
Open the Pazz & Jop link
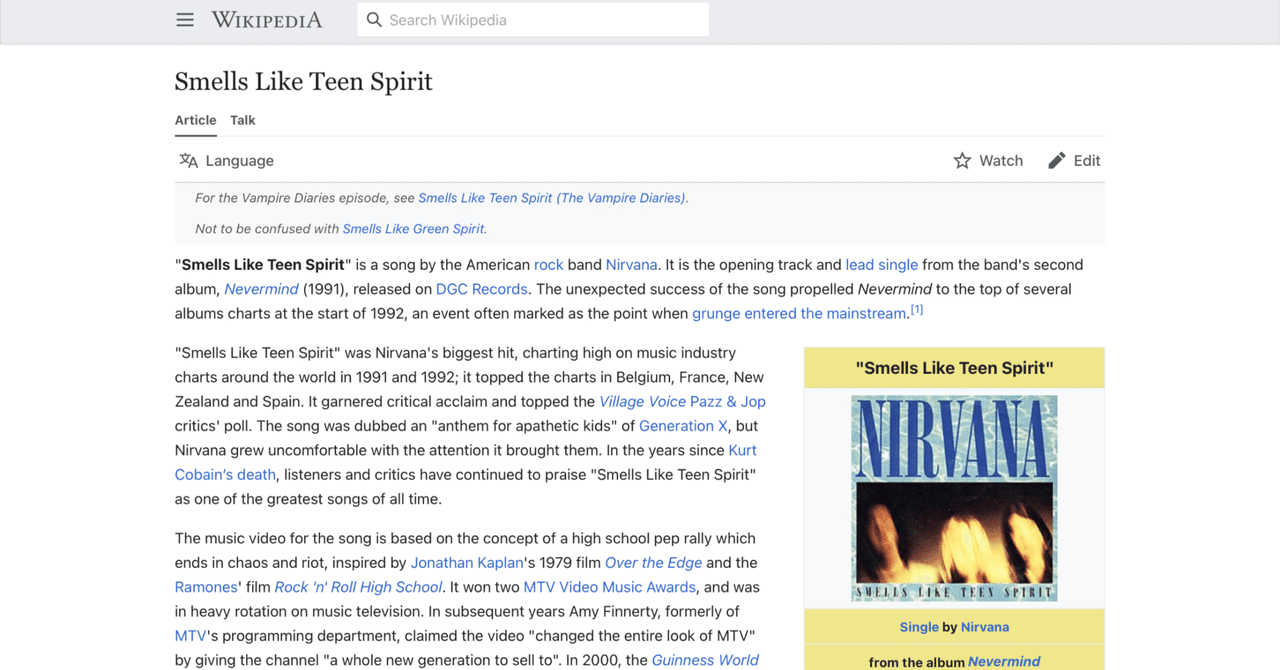pos(728,402)
